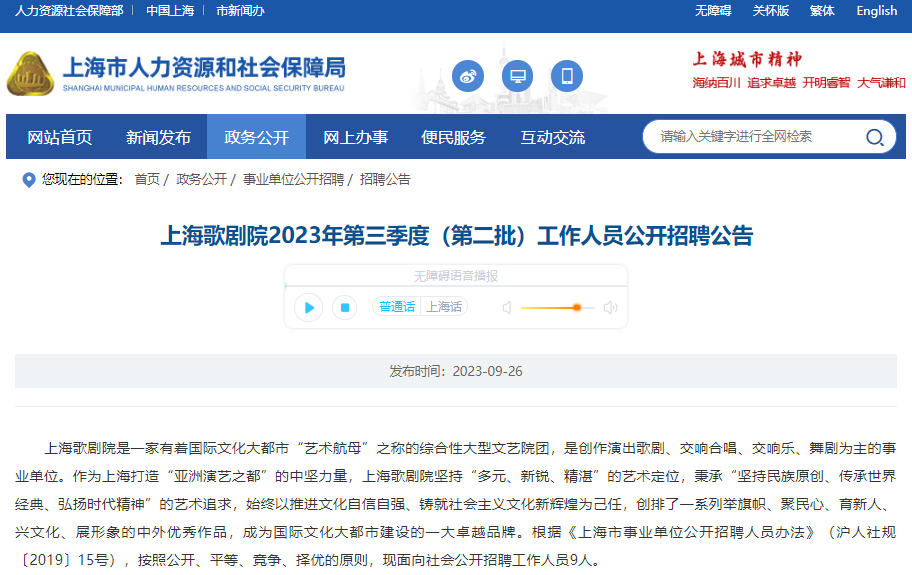
Task: Adjust the orange volume slider
Action: pos(577,308)
